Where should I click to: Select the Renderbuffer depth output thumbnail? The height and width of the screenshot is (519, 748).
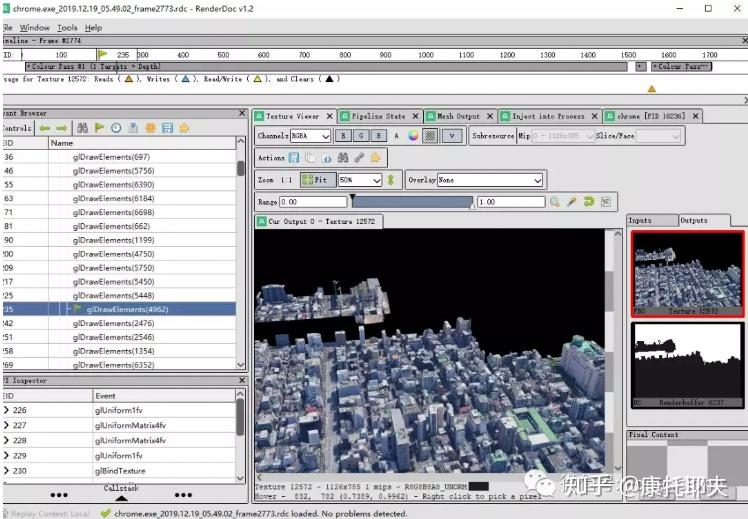[687, 365]
